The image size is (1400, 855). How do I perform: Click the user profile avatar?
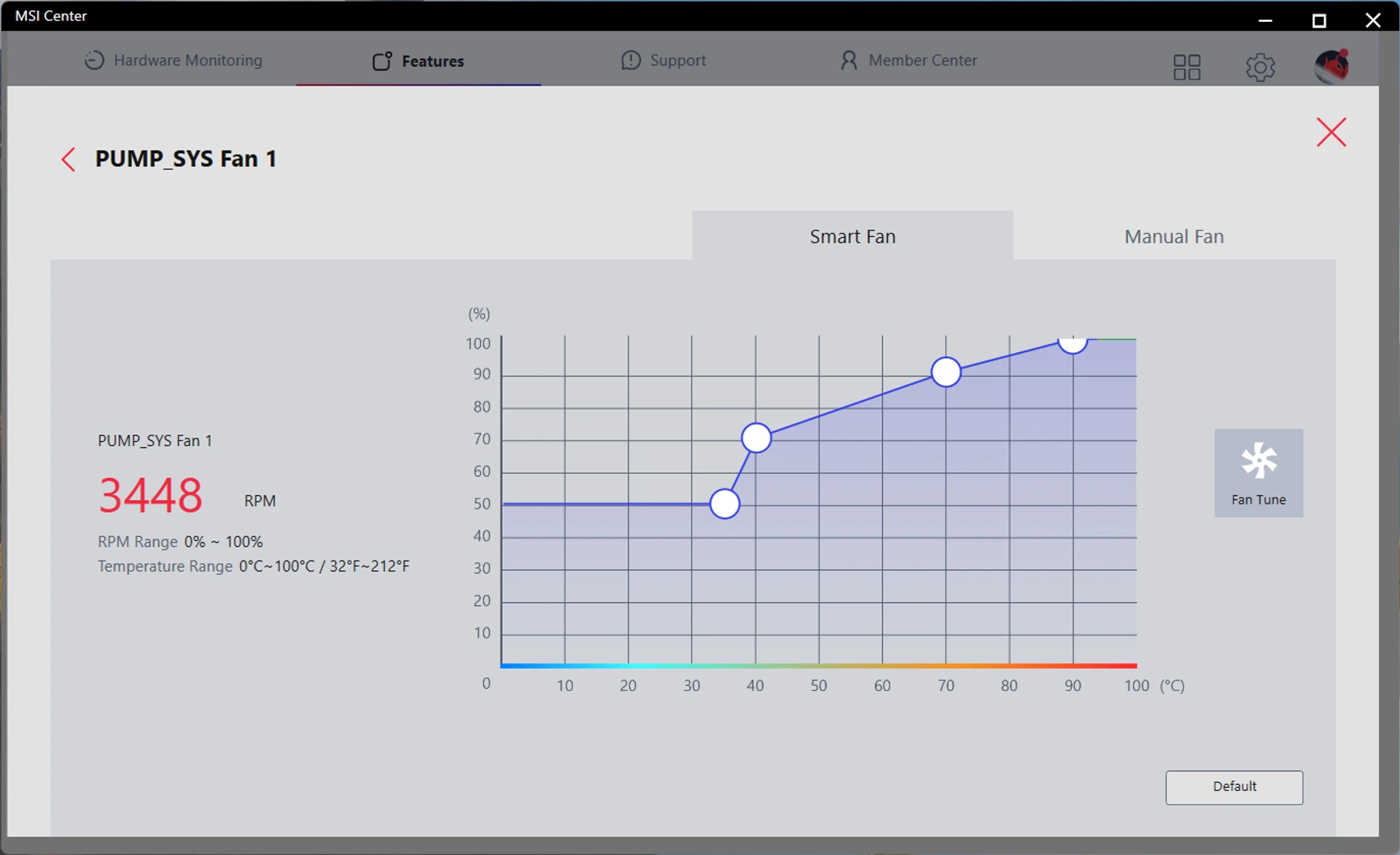(x=1331, y=66)
